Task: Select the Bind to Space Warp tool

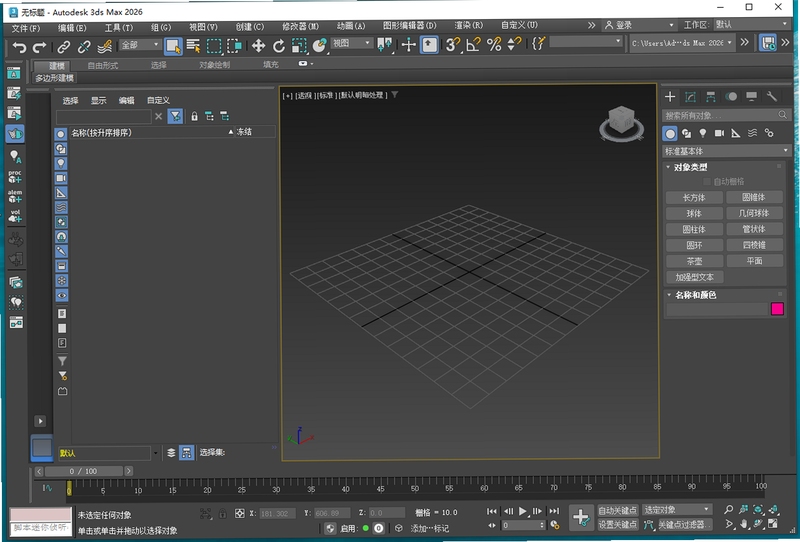Action: coord(105,46)
